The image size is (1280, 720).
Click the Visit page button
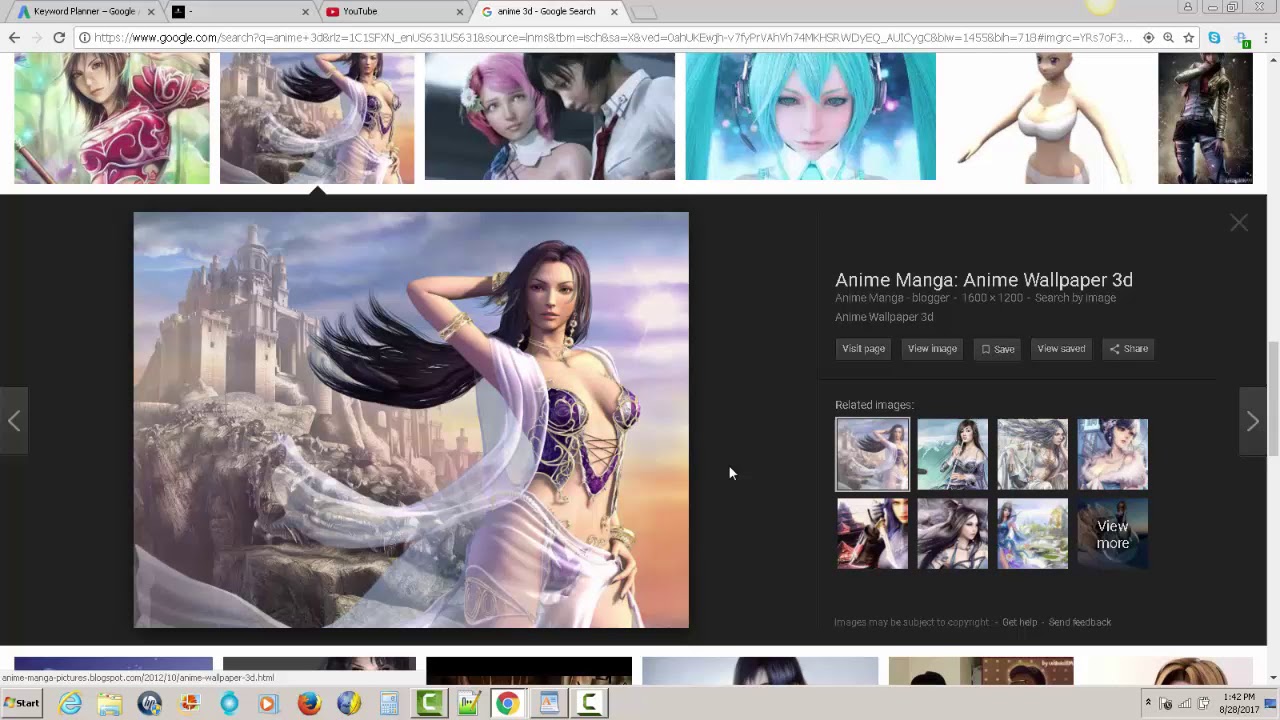(x=863, y=349)
